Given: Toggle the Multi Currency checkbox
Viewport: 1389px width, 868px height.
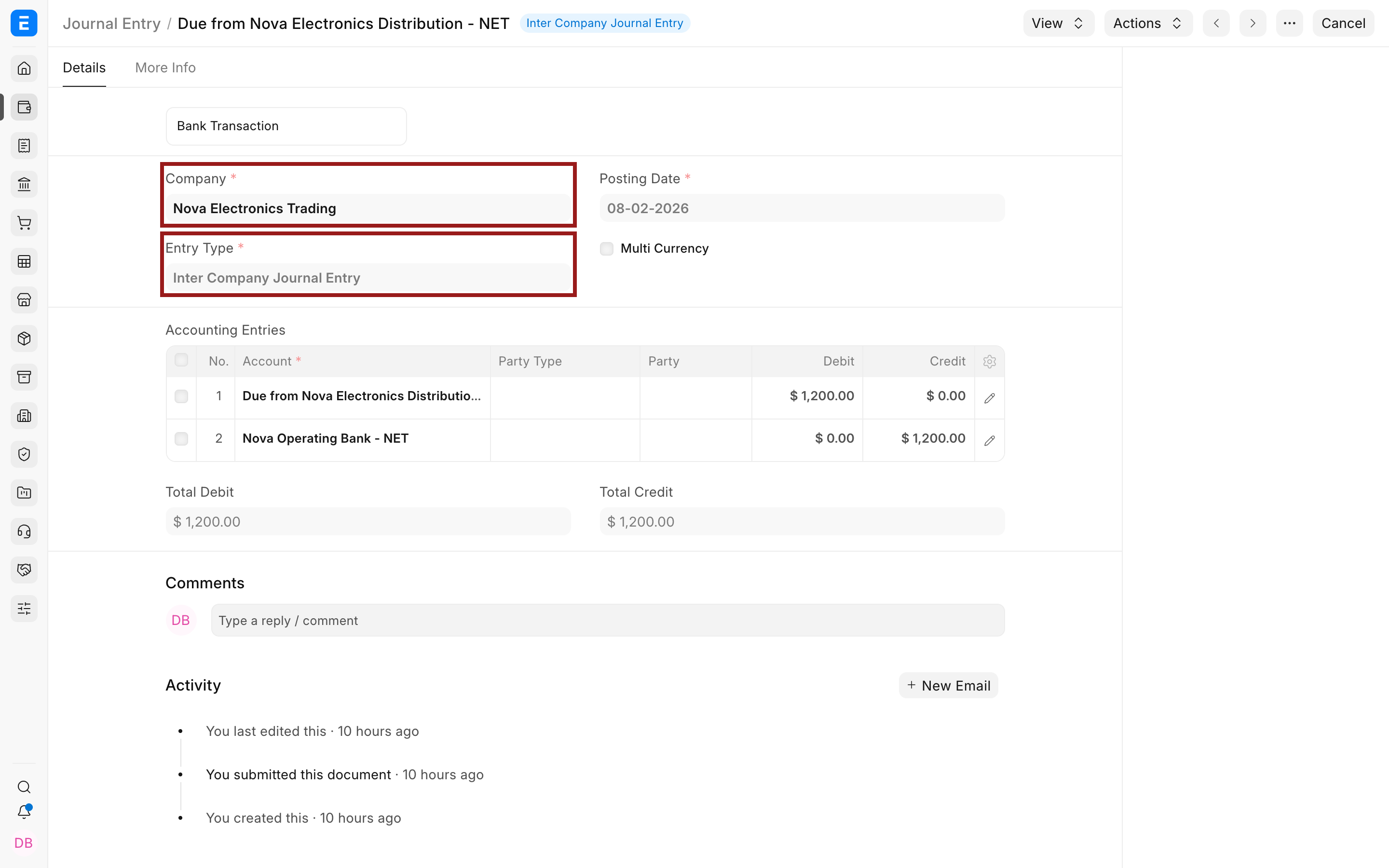Looking at the screenshot, I should click(x=606, y=248).
